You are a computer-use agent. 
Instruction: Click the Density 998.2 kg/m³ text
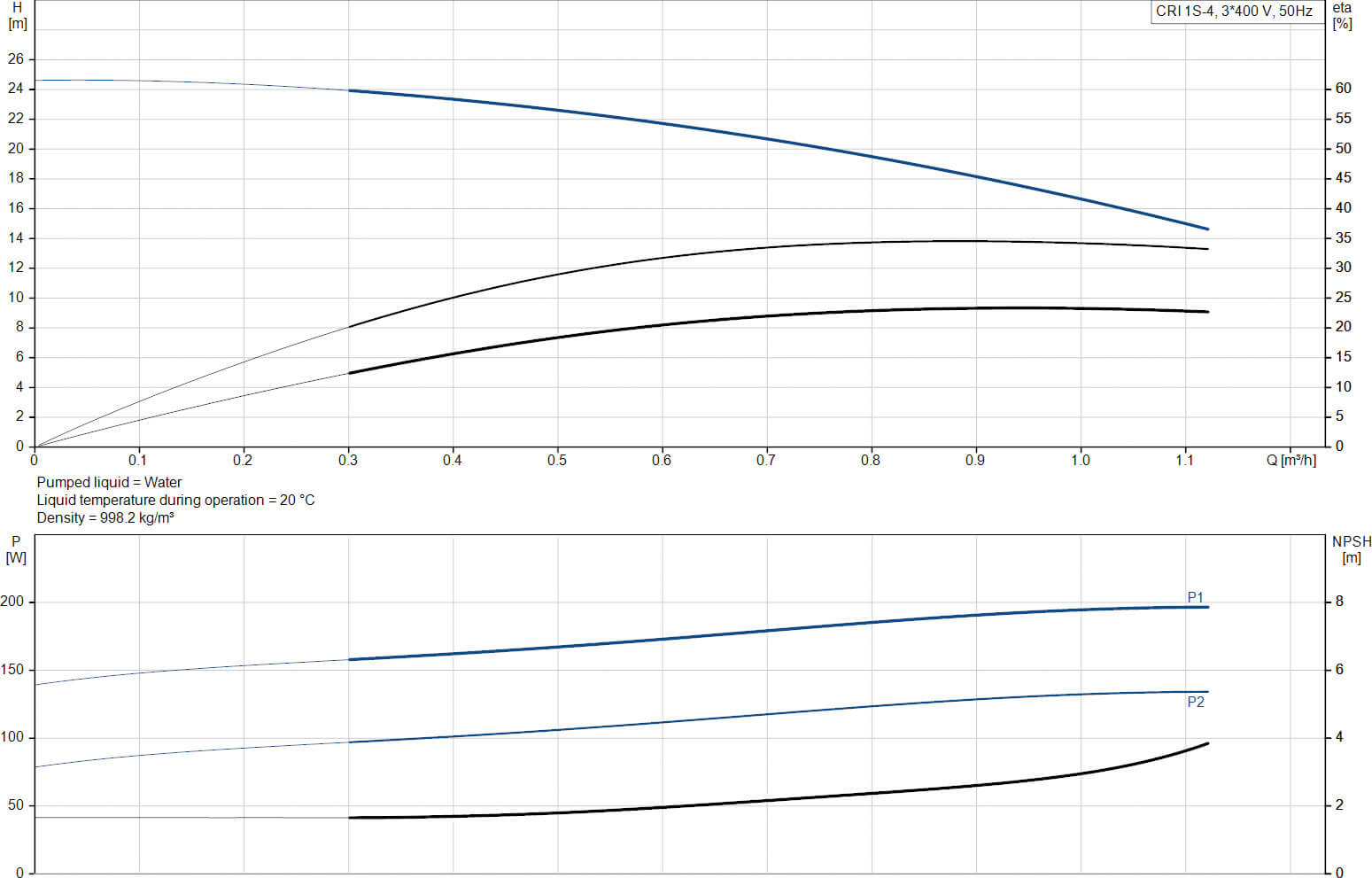click(x=105, y=517)
